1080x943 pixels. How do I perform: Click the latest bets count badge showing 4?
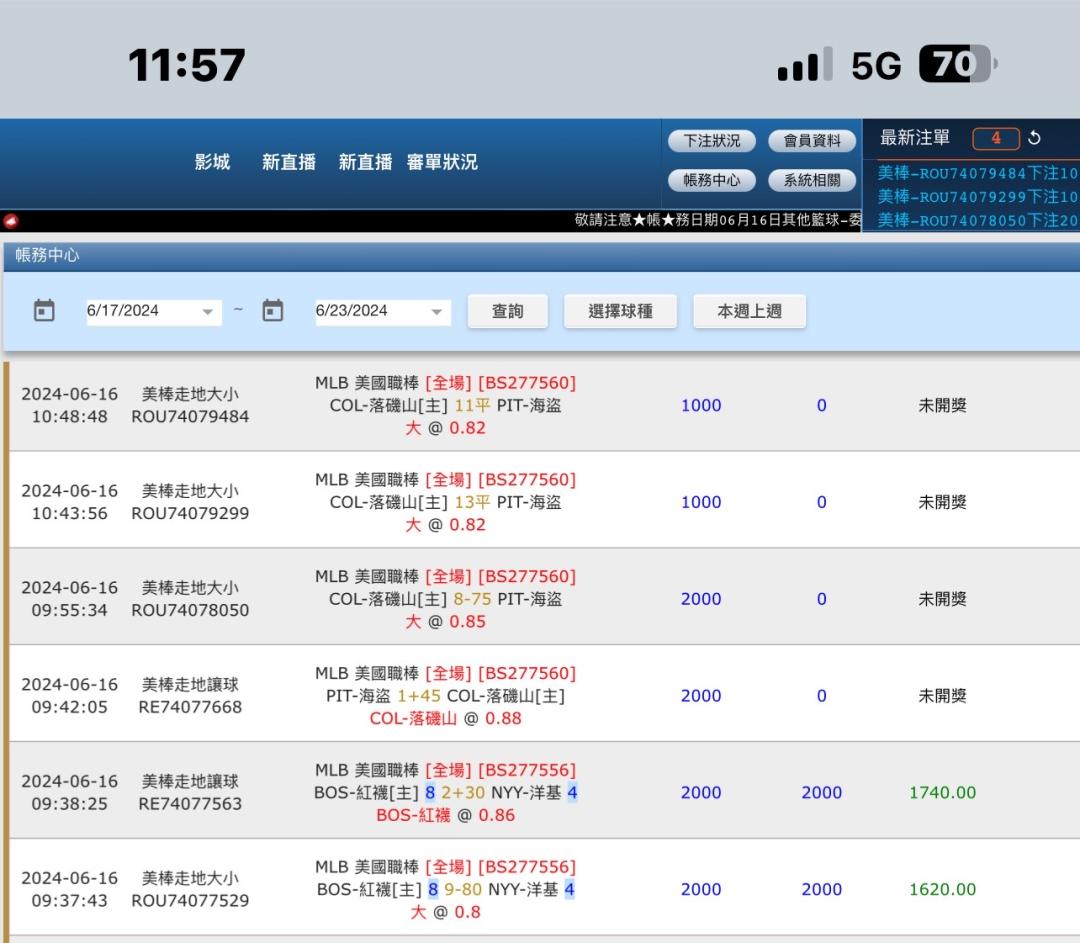click(x=996, y=138)
